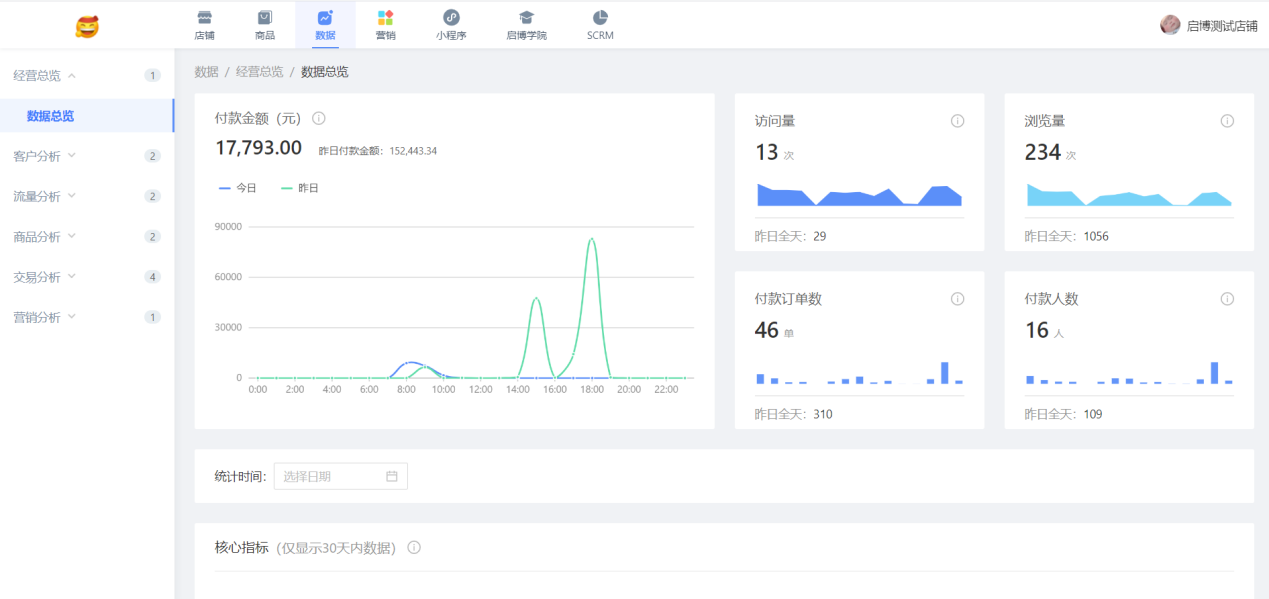Open the SCRM pie chart icon
Screen dimensions: 1269x599
[x=600, y=18]
